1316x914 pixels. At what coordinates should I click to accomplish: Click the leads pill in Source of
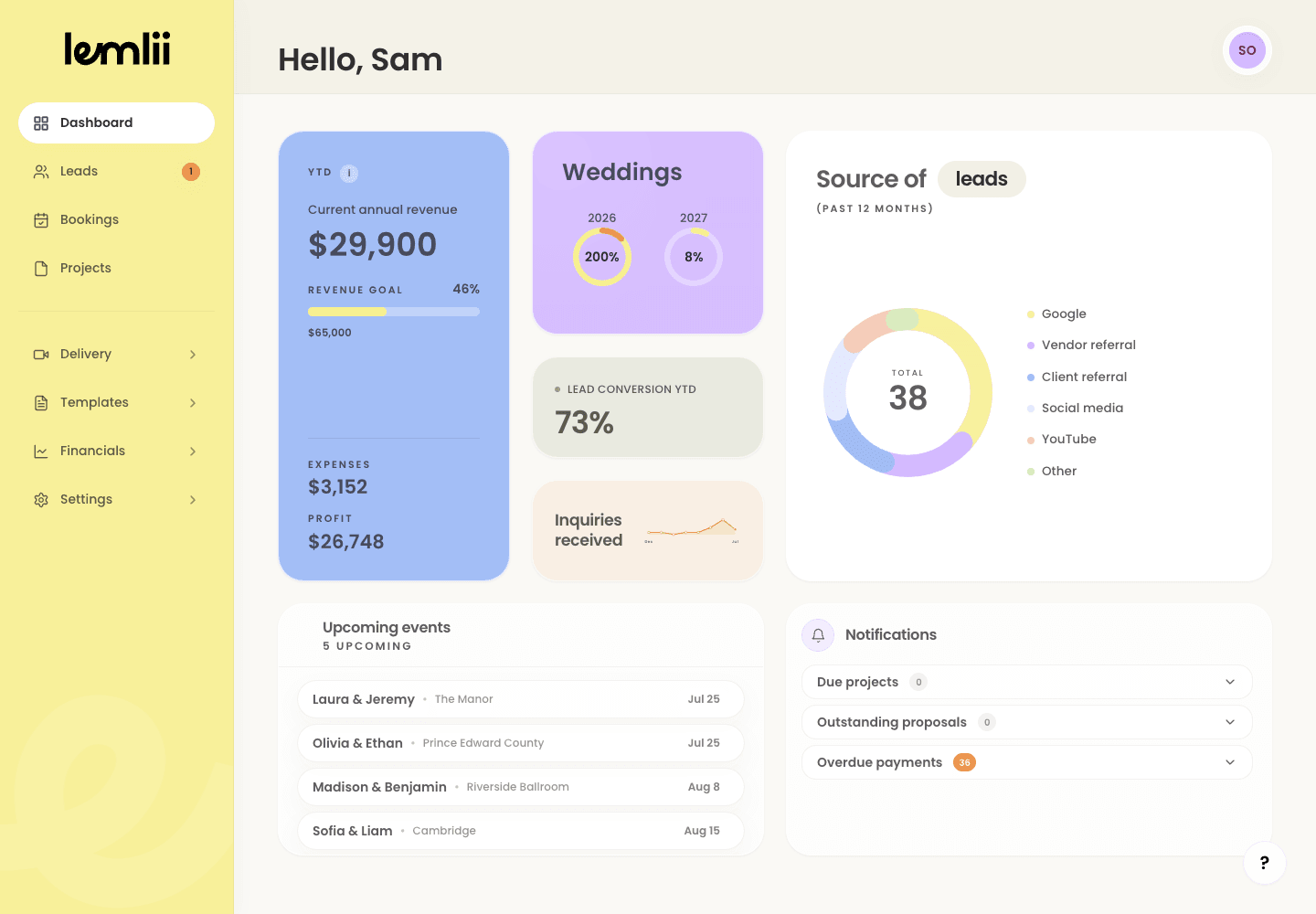(982, 179)
